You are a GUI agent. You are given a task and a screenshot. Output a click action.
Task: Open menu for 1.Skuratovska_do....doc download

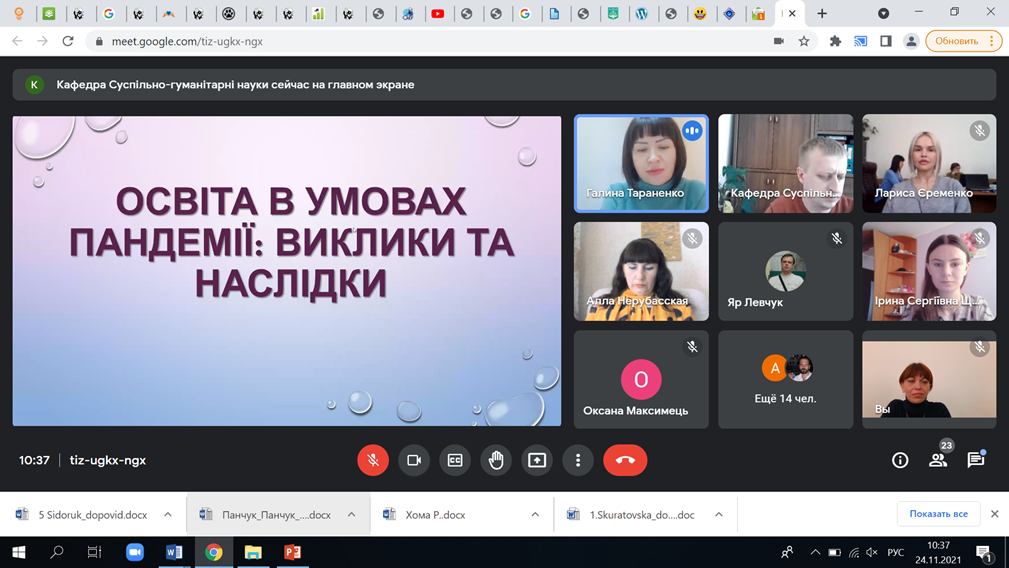click(x=719, y=515)
